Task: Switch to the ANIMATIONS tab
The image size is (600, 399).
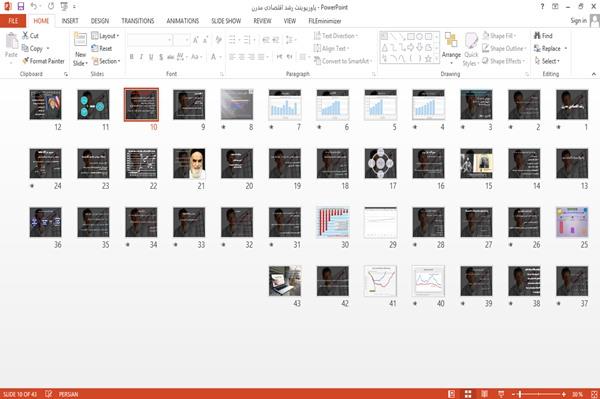Action: (x=183, y=21)
